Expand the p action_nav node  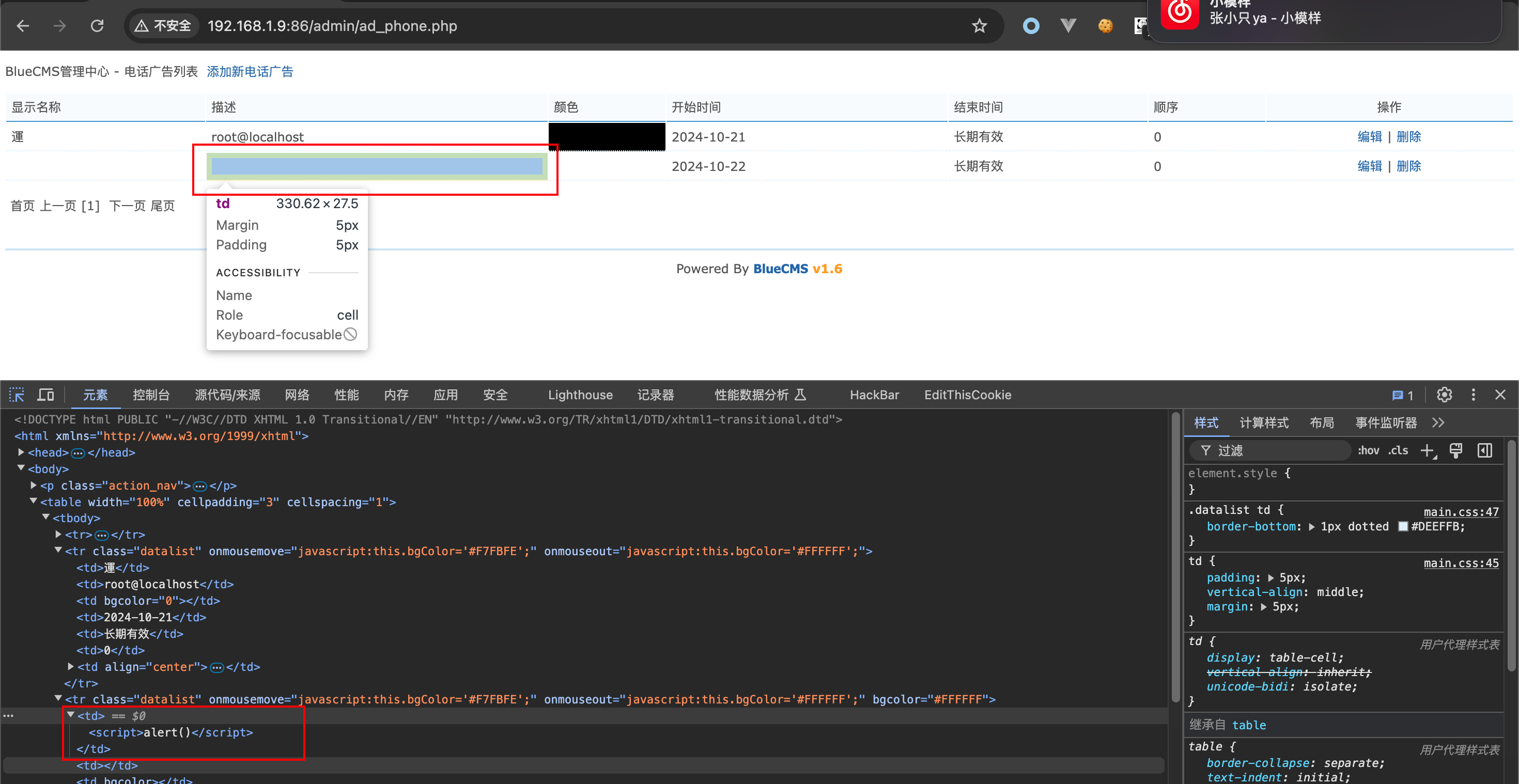tap(34, 485)
